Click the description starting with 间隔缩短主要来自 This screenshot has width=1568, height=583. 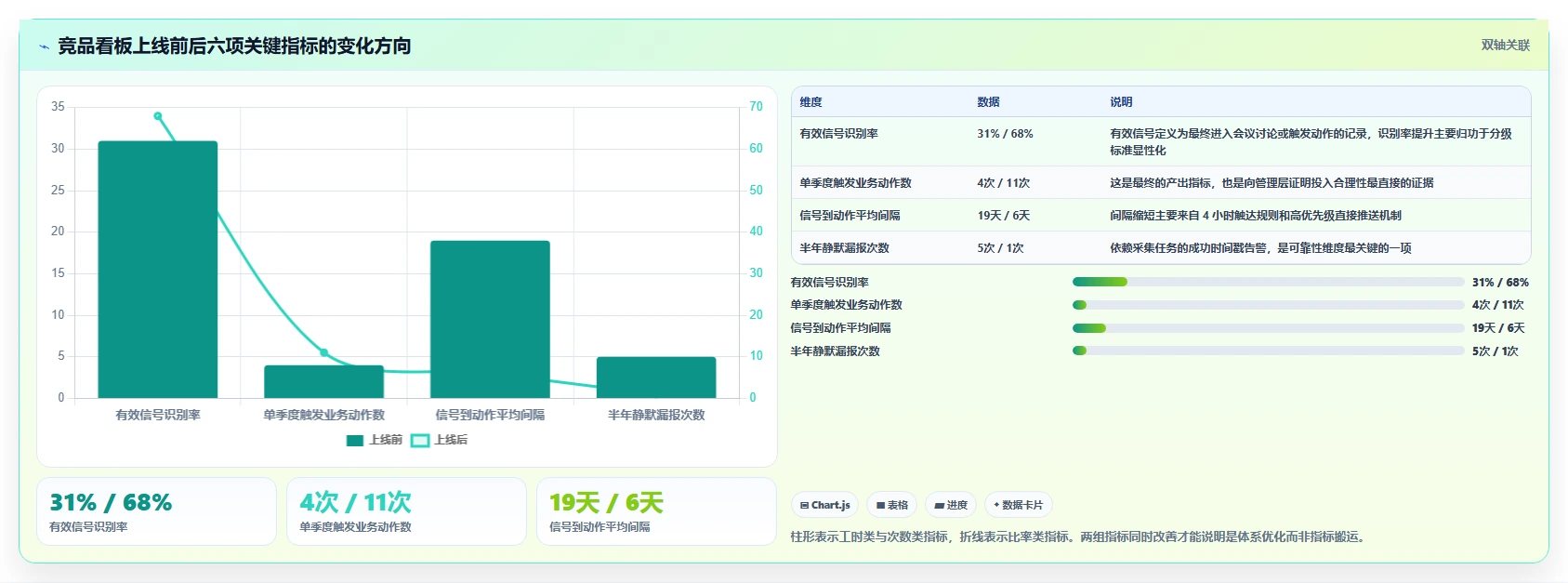point(1256,216)
